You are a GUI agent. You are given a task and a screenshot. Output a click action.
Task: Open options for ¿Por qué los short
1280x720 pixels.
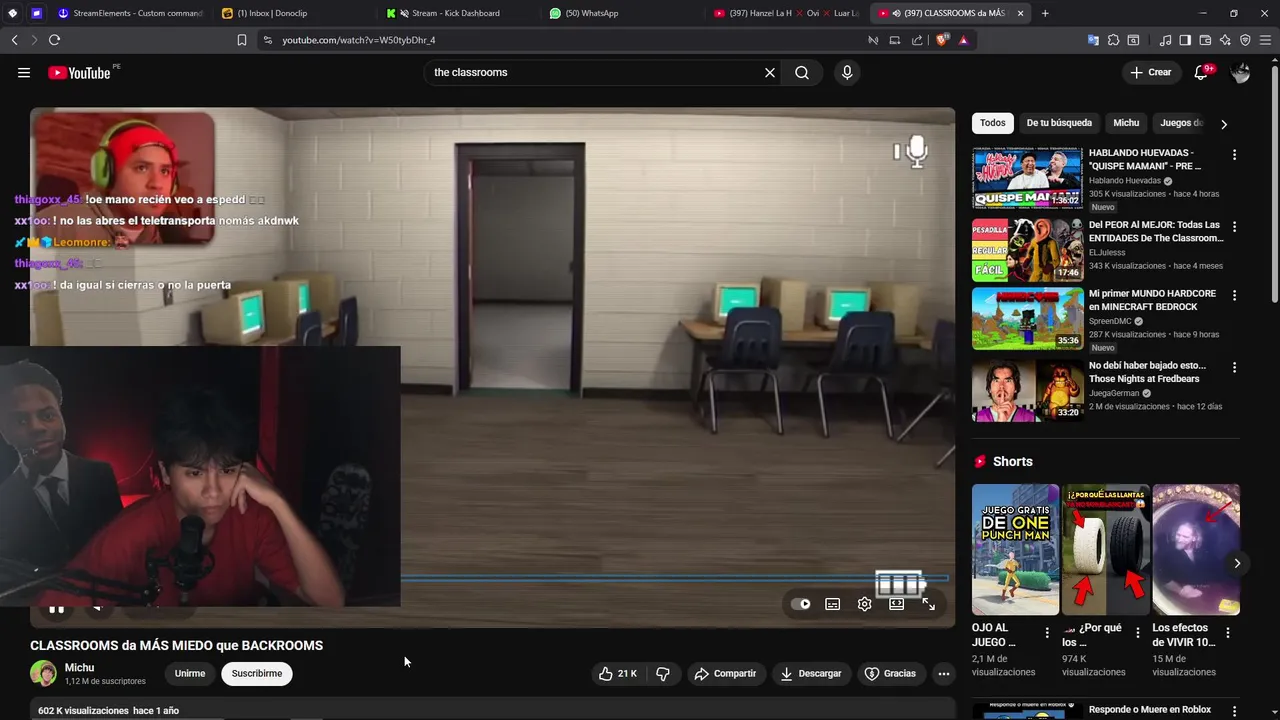1137,633
